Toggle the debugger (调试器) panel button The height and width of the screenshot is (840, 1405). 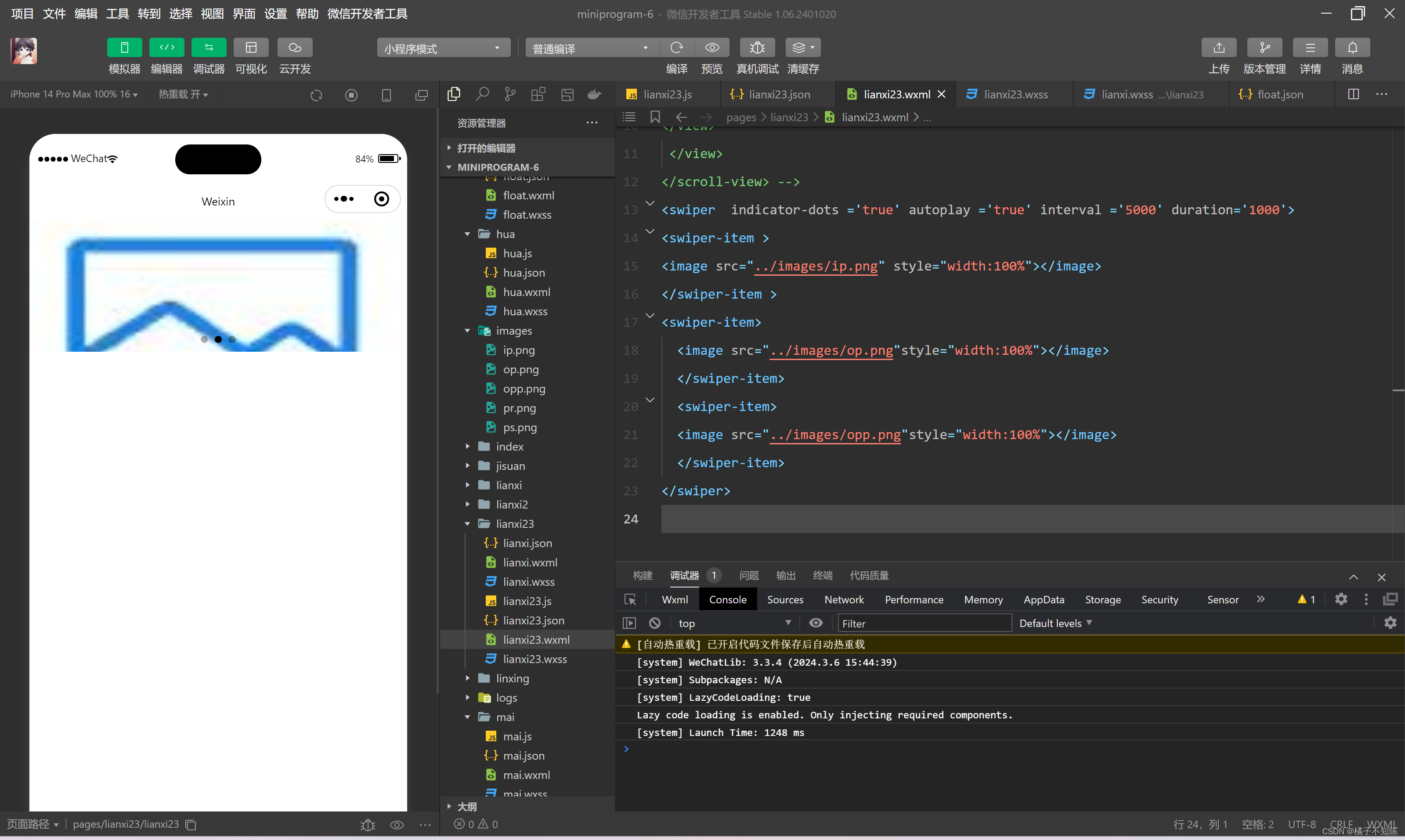[209, 47]
